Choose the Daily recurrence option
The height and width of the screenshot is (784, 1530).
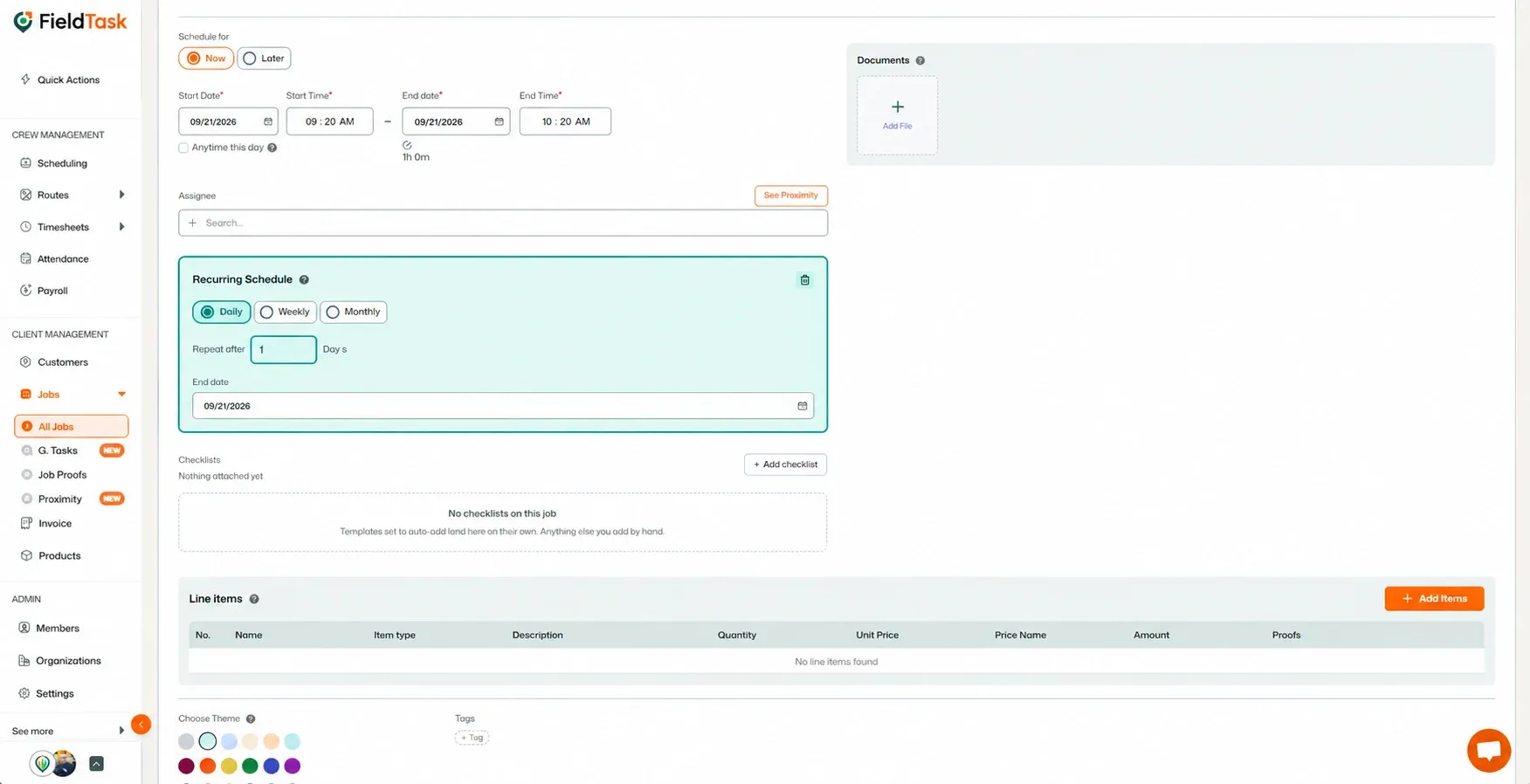click(x=222, y=312)
